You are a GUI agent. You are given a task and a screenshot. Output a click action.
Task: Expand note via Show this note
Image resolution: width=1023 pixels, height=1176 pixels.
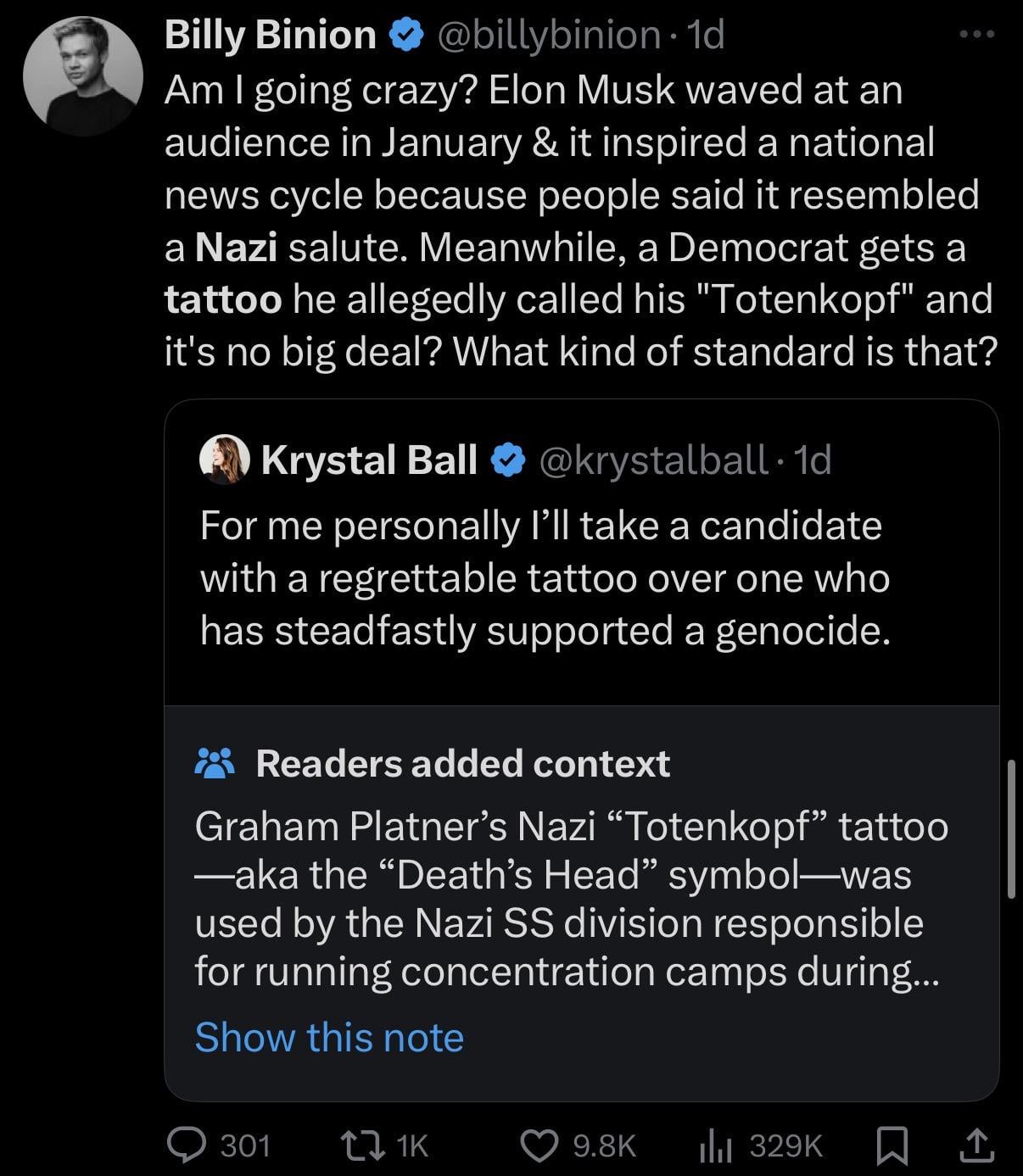tap(329, 1037)
